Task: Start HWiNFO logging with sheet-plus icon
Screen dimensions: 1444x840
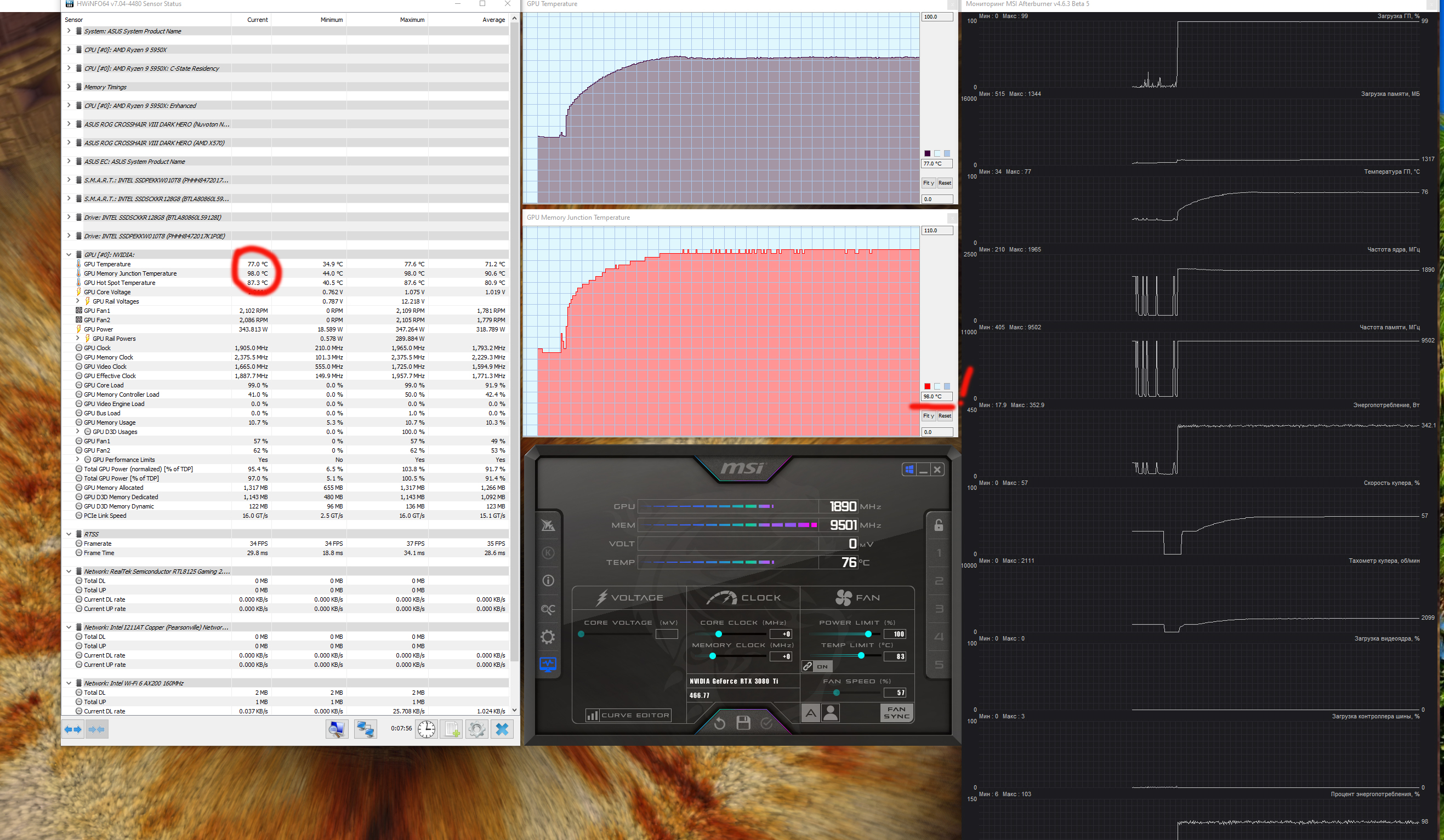Action: click(452, 729)
